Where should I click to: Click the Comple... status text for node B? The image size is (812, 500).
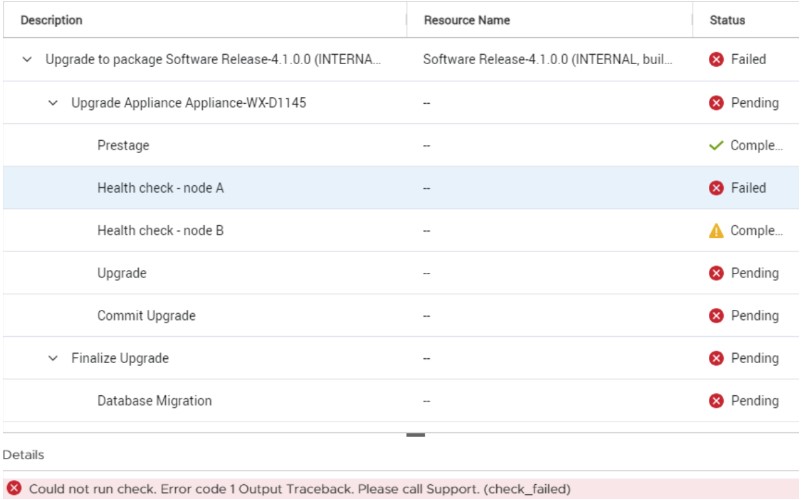point(756,230)
